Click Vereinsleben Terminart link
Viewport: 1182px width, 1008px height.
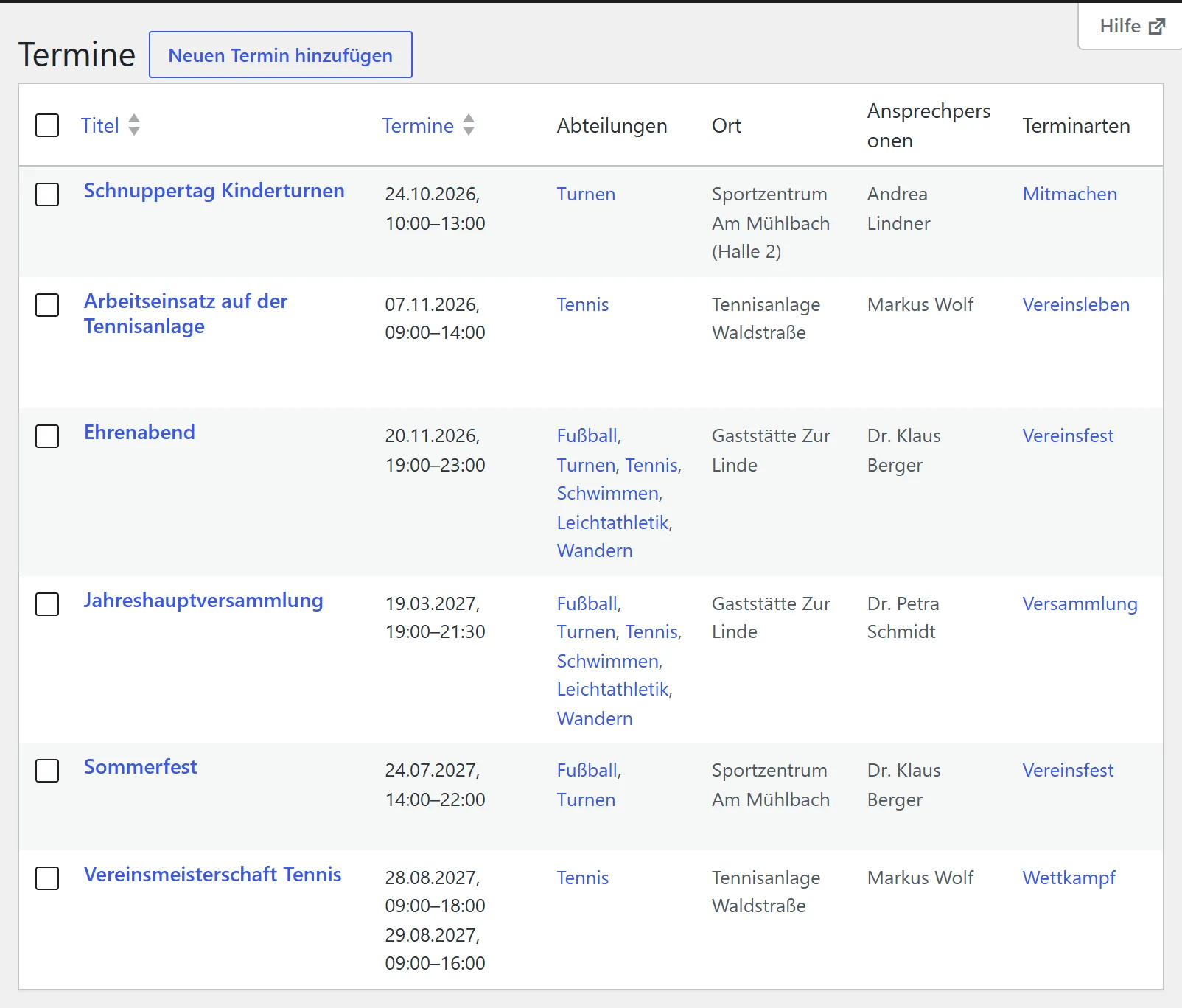point(1076,305)
